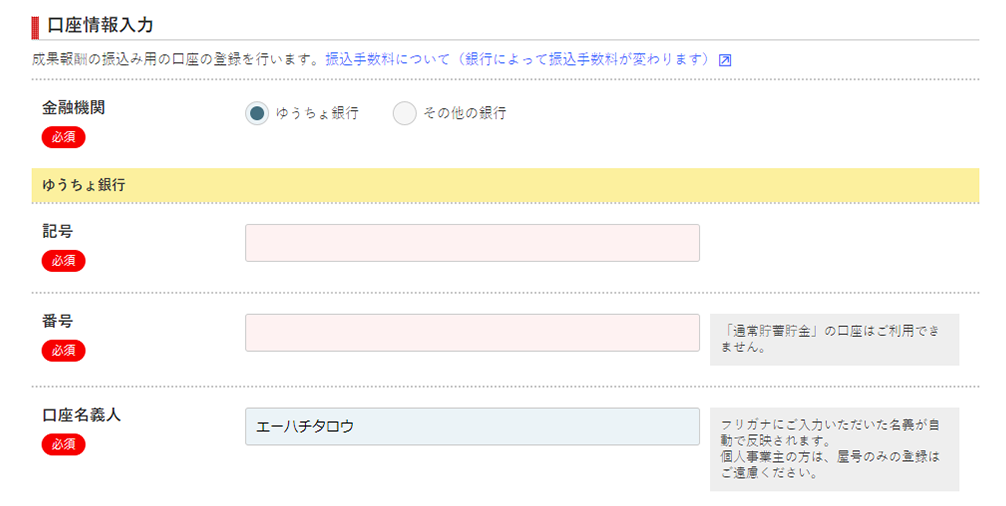
Task: Click external link icon after 振込手数料 link
Action: (725, 60)
